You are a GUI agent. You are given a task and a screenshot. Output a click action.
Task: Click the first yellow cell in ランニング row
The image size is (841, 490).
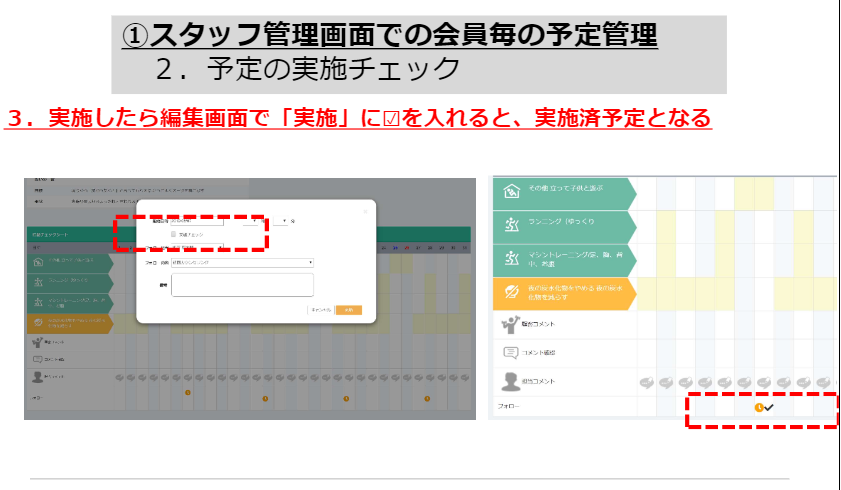pos(665,227)
